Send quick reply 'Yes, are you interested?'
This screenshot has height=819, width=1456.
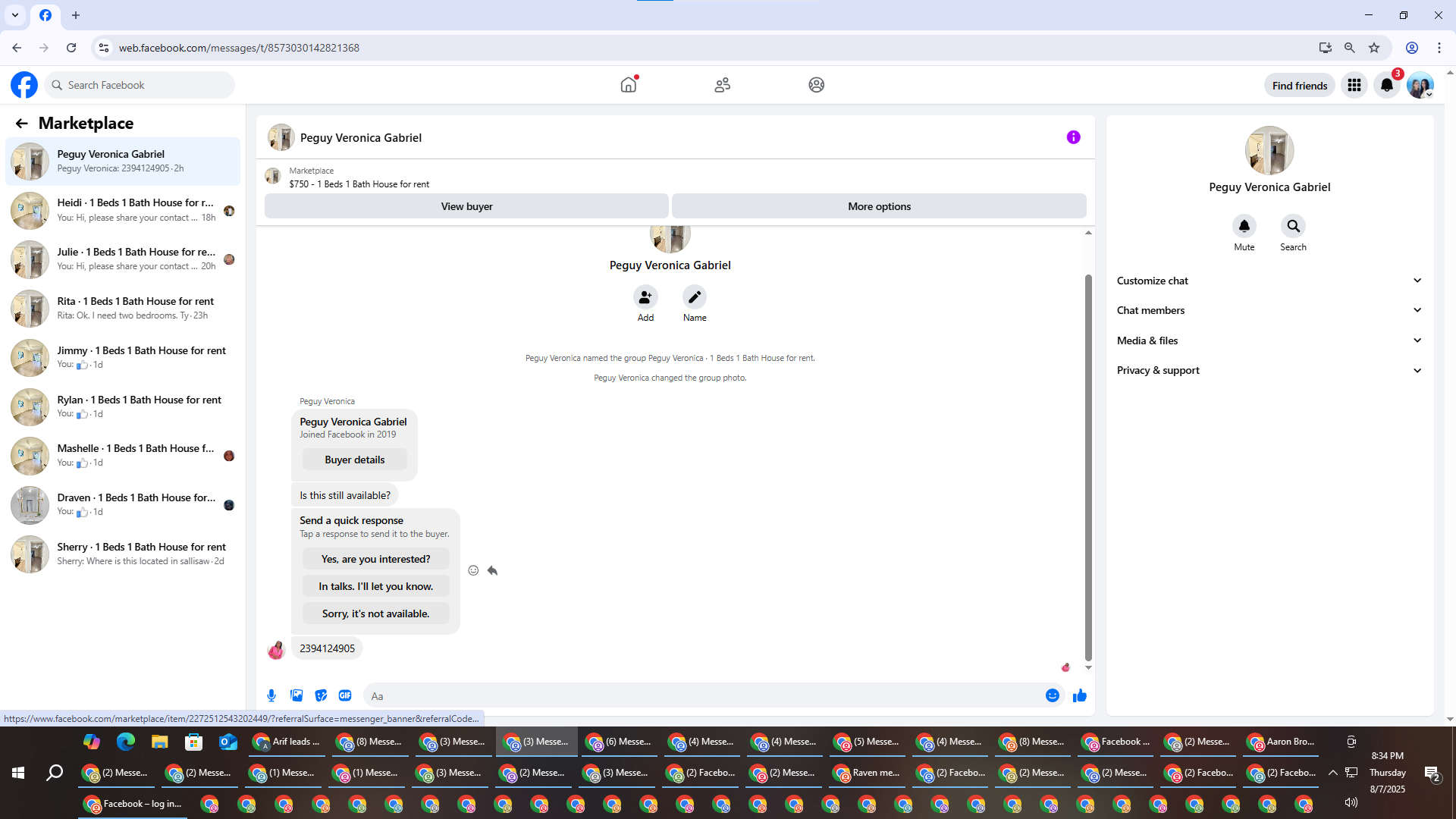tap(375, 559)
